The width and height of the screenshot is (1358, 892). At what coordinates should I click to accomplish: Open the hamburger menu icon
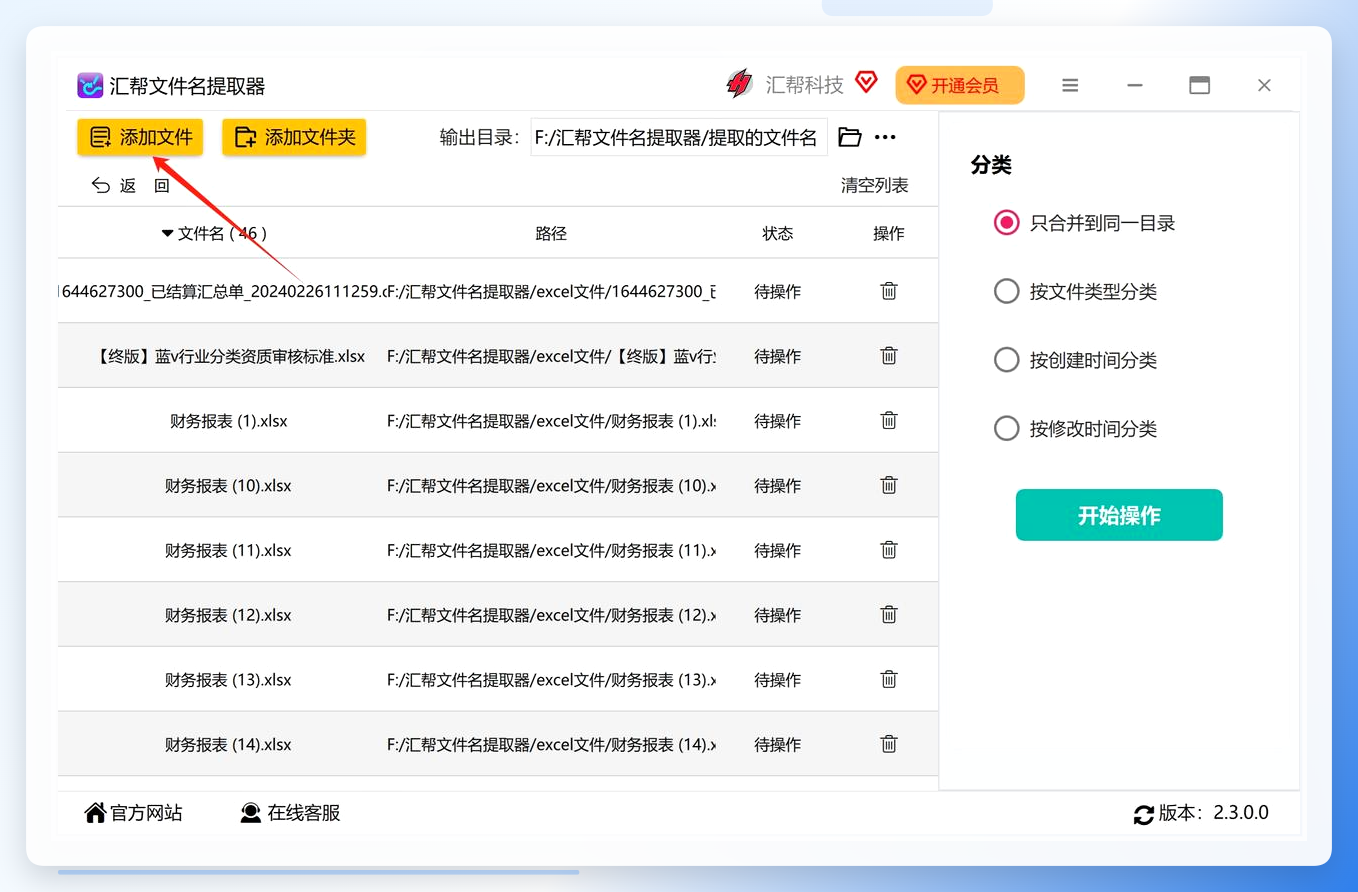point(1070,85)
